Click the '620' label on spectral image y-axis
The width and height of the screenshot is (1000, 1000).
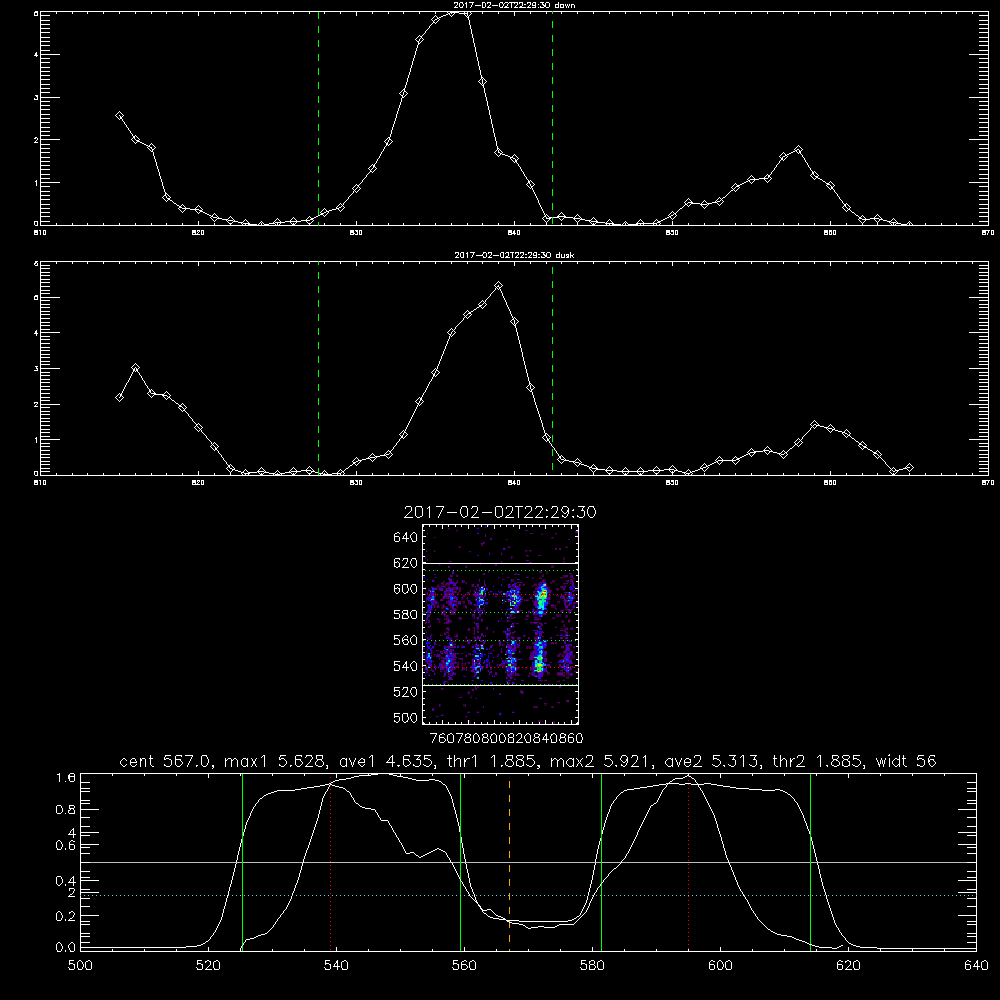pos(406,563)
